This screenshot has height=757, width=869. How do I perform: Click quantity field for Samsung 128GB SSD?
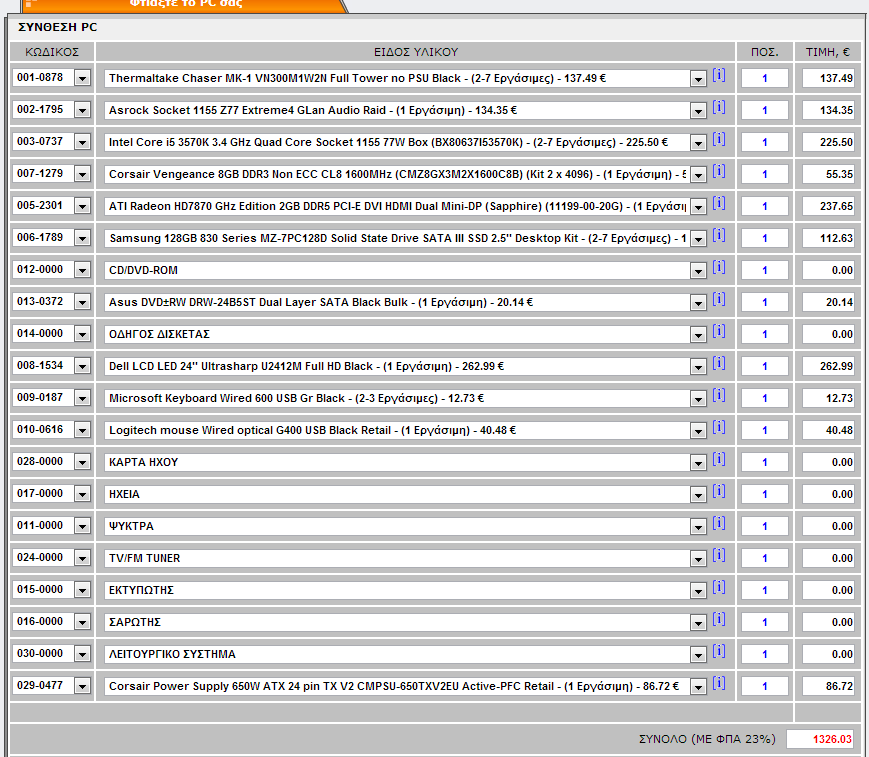pyautogui.click(x=765, y=238)
